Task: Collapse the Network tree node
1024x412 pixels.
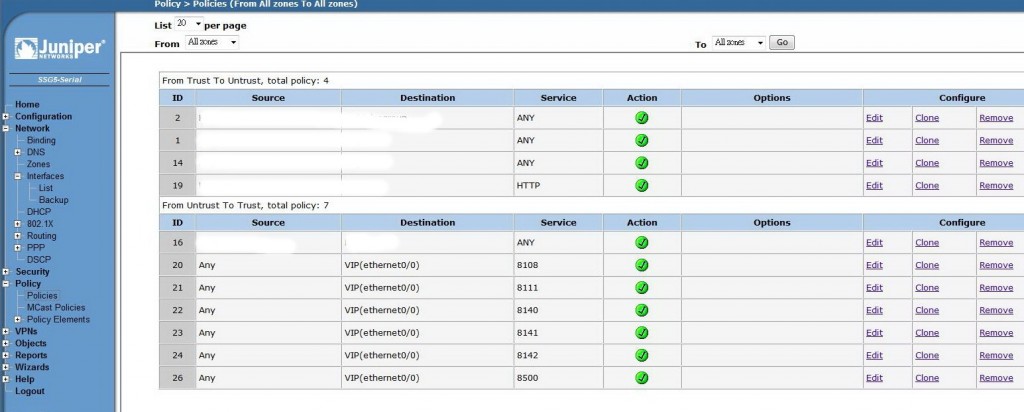Action: [5, 129]
